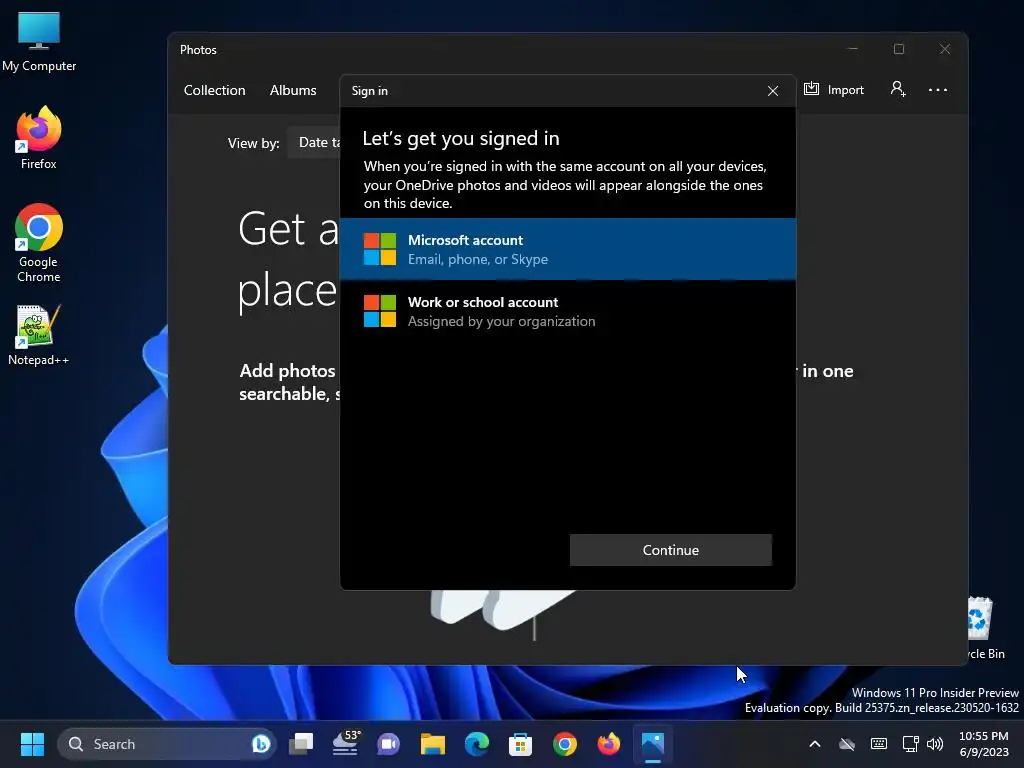Open the three-dot See more menu
Viewport: 1024px width, 768px height.
tap(938, 90)
